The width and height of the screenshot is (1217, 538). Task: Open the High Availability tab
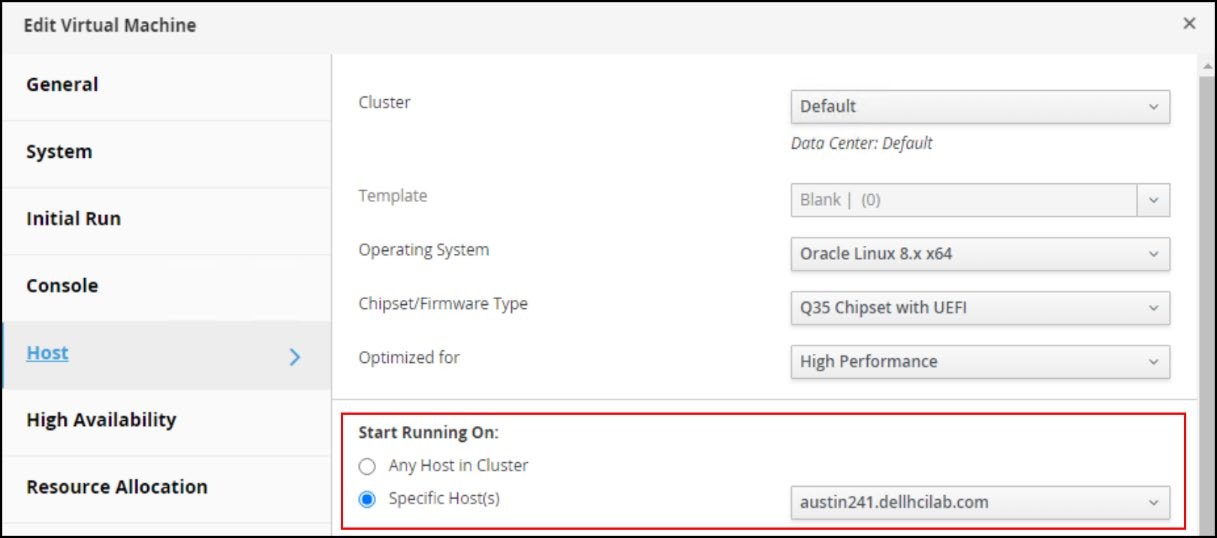point(101,420)
